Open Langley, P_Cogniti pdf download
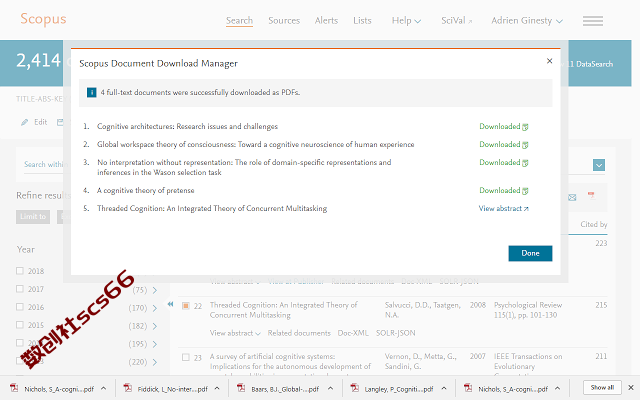The height and width of the screenshot is (400, 640). pos(393,389)
